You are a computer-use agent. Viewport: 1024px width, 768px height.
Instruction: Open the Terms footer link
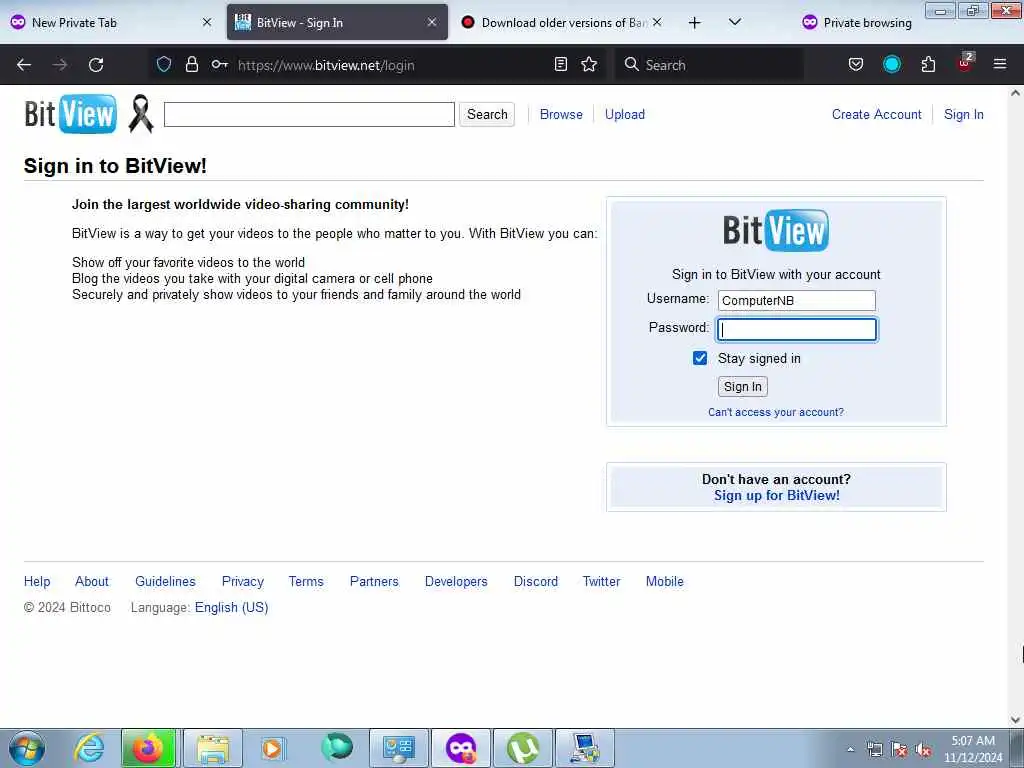306,581
